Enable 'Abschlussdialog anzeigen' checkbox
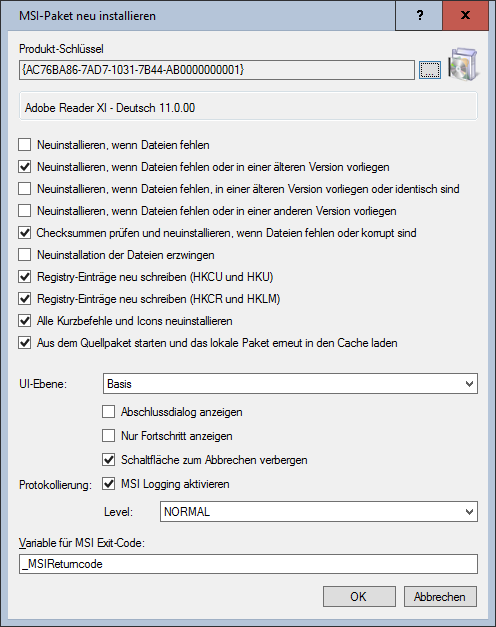The height and width of the screenshot is (627, 496). 108,412
